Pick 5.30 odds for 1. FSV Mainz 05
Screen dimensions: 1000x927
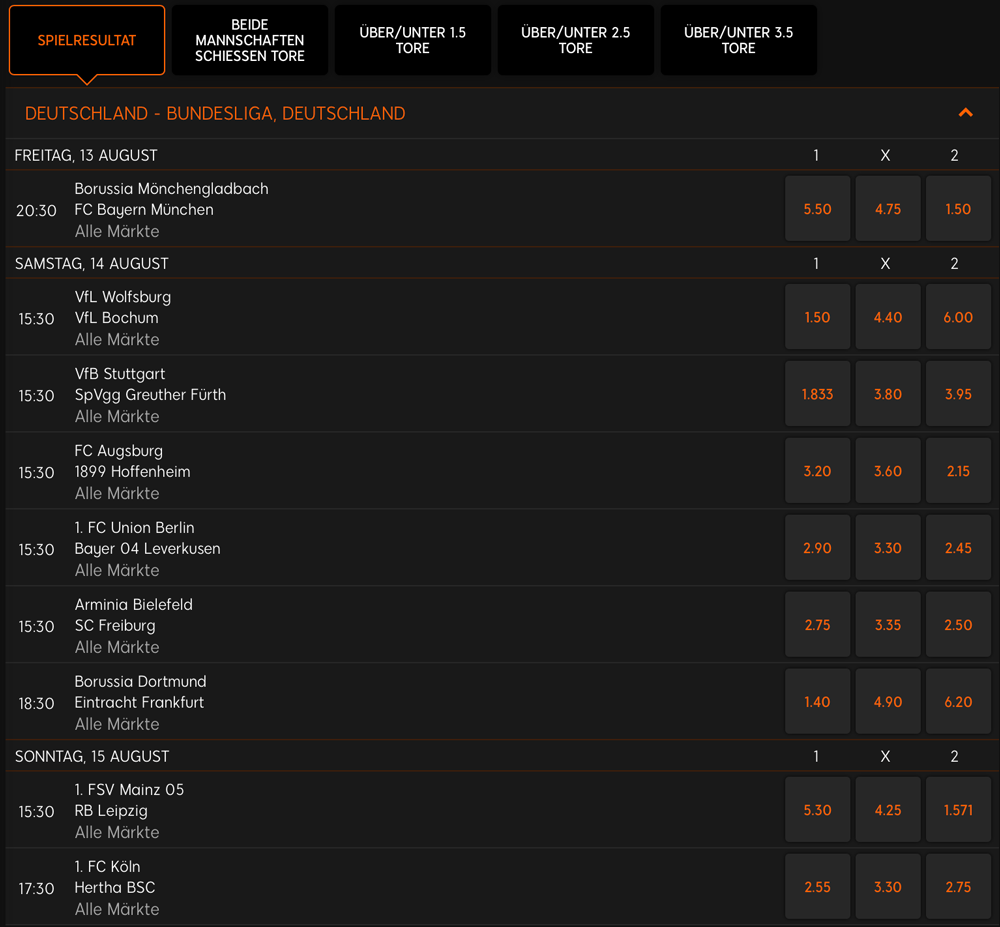pos(818,810)
